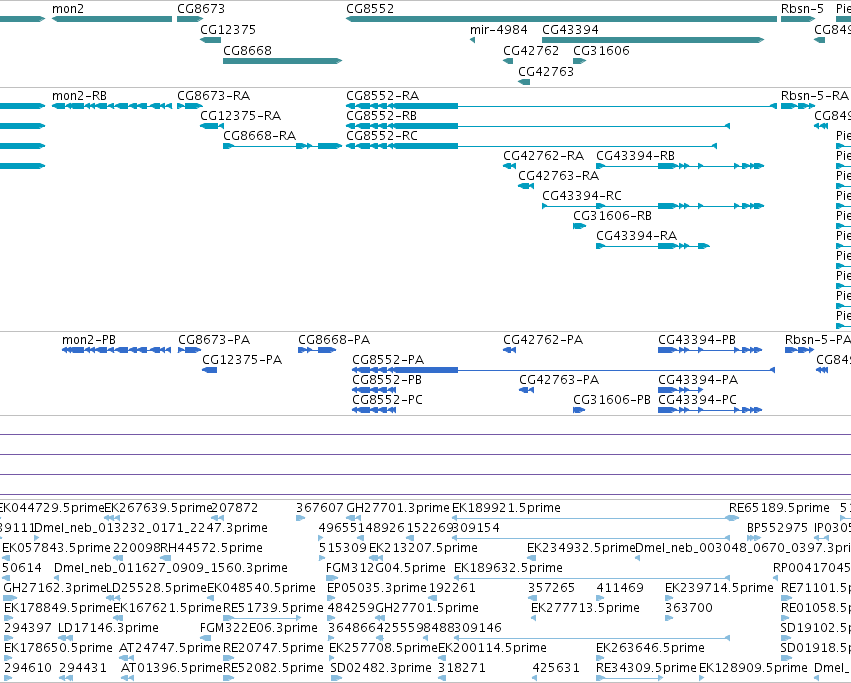Select the CG43394-PC protein label

point(697,400)
